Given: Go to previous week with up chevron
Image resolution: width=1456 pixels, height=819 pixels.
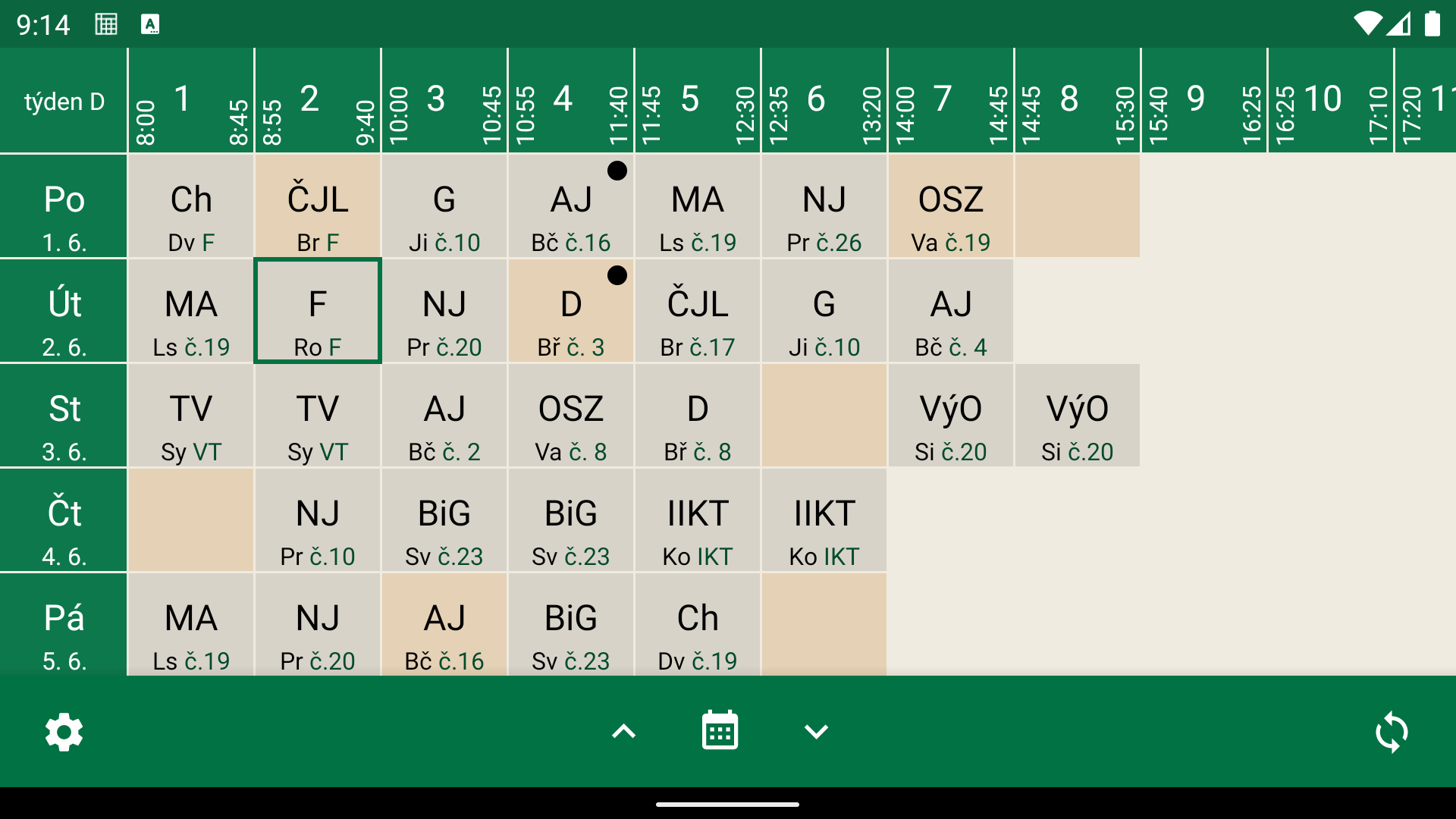Looking at the screenshot, I should tap(623, 731).
